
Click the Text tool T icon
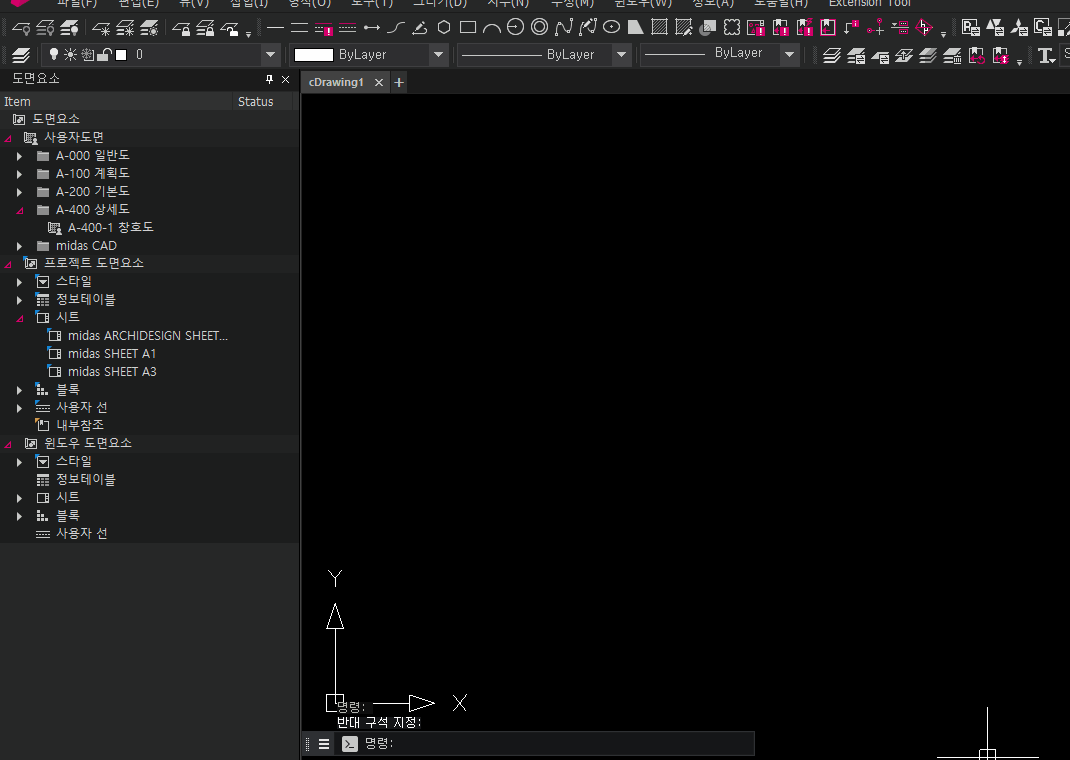click(1046, 55)
